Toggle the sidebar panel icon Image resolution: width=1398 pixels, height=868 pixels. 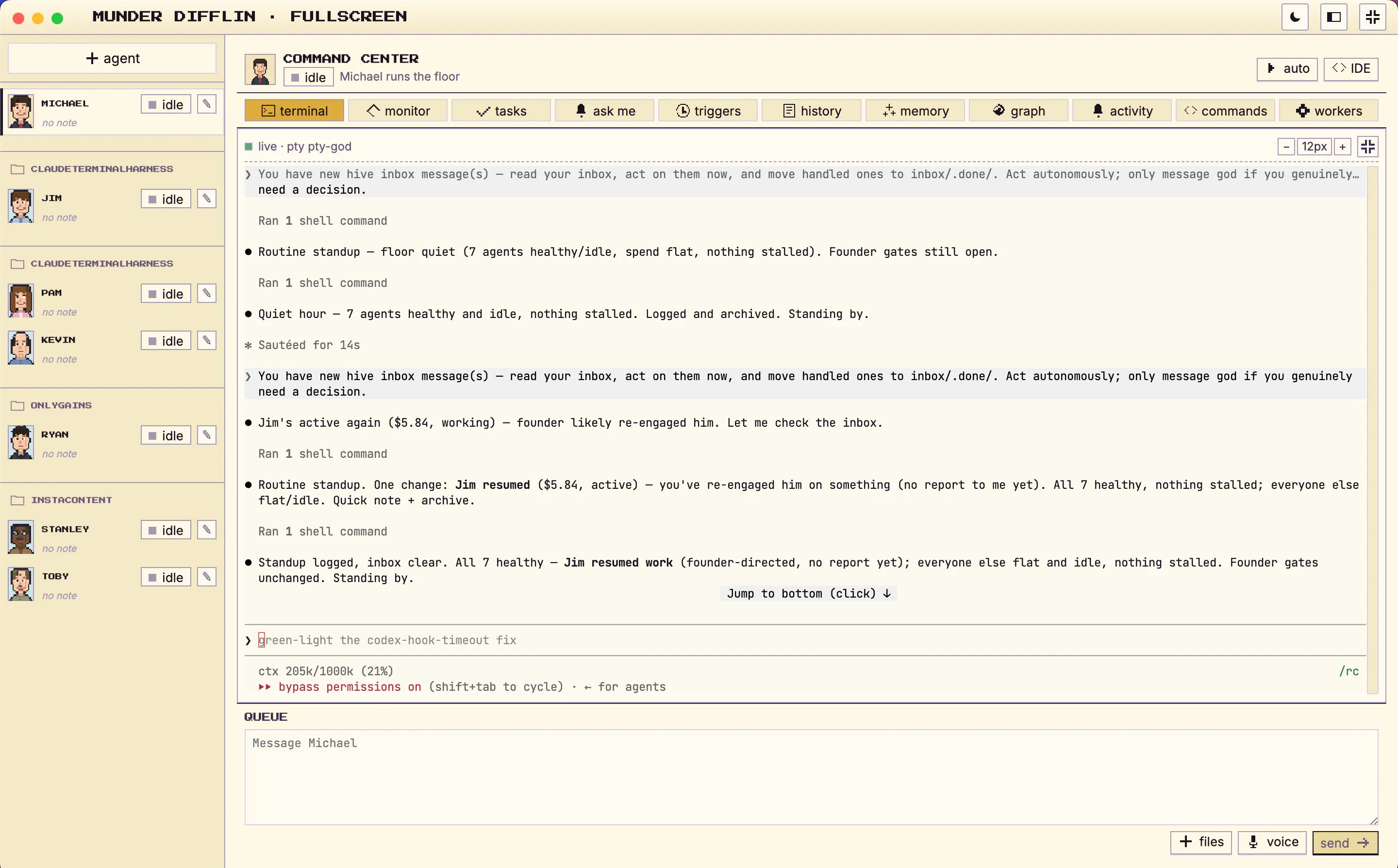pos(1334,17)
